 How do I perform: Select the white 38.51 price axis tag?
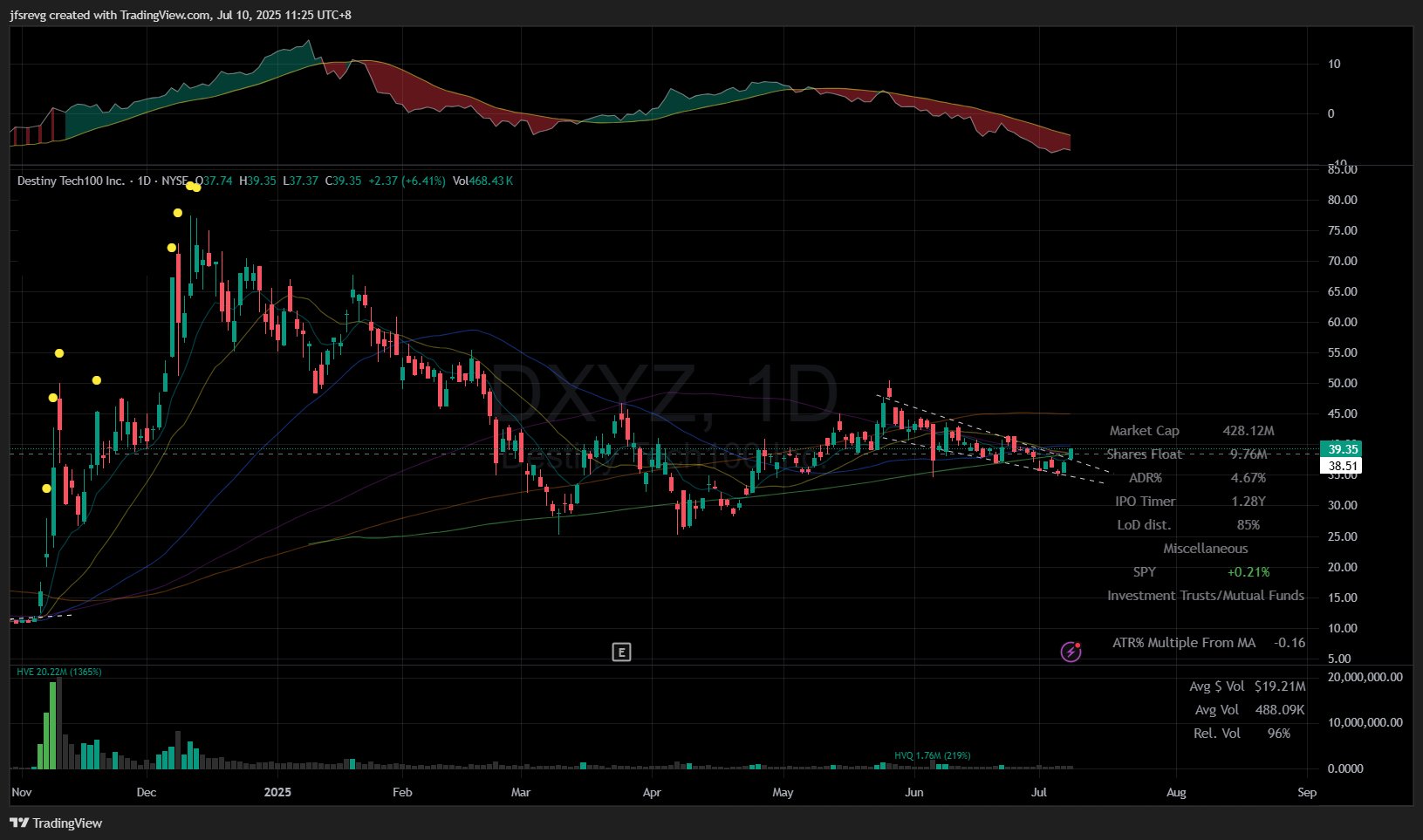point(1342,466)
